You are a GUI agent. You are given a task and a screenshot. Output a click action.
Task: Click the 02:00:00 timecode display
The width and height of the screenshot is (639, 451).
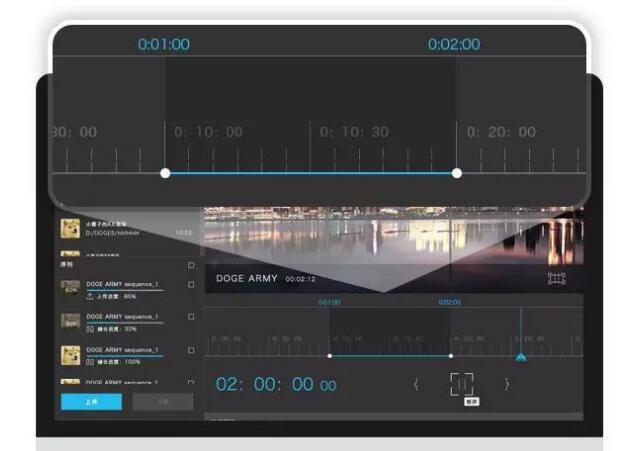276,385
